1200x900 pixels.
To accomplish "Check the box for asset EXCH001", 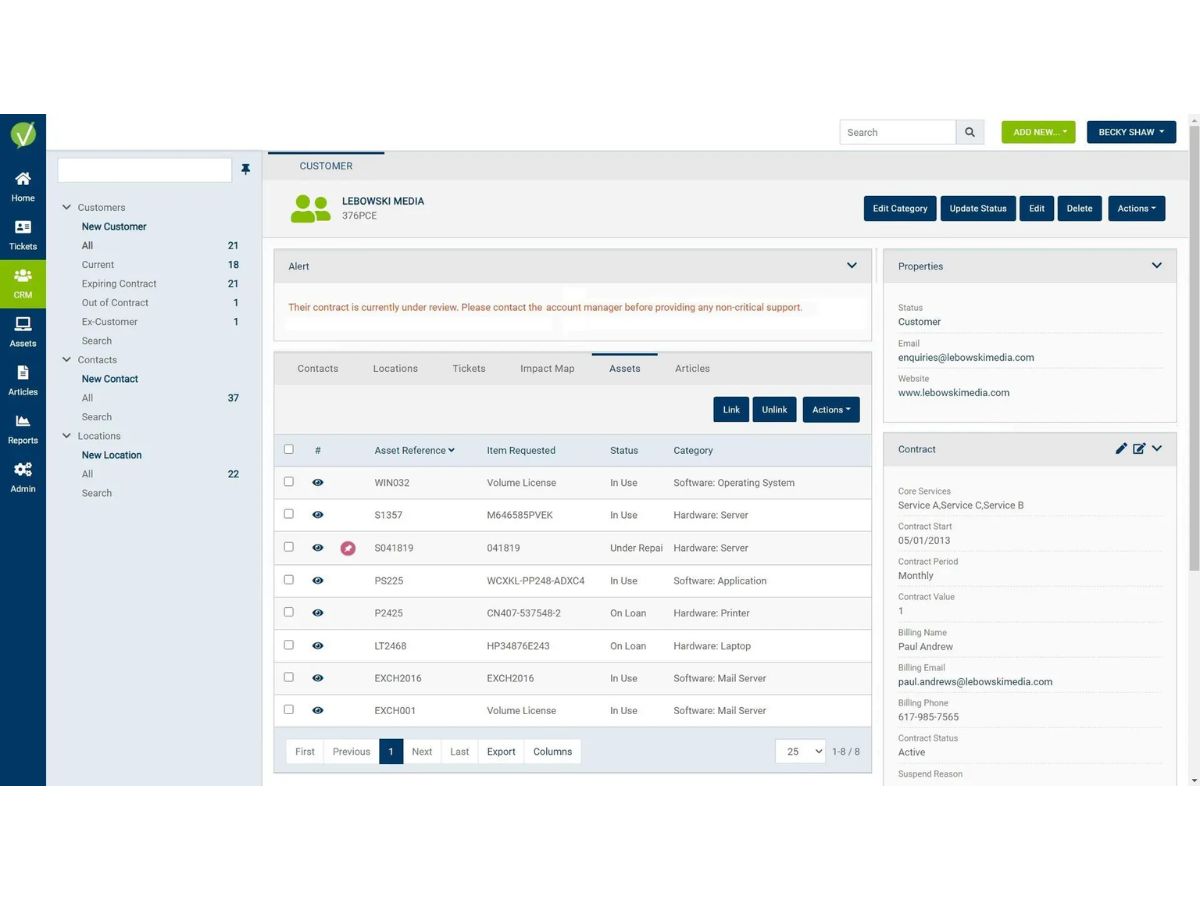I will [289, 709].
